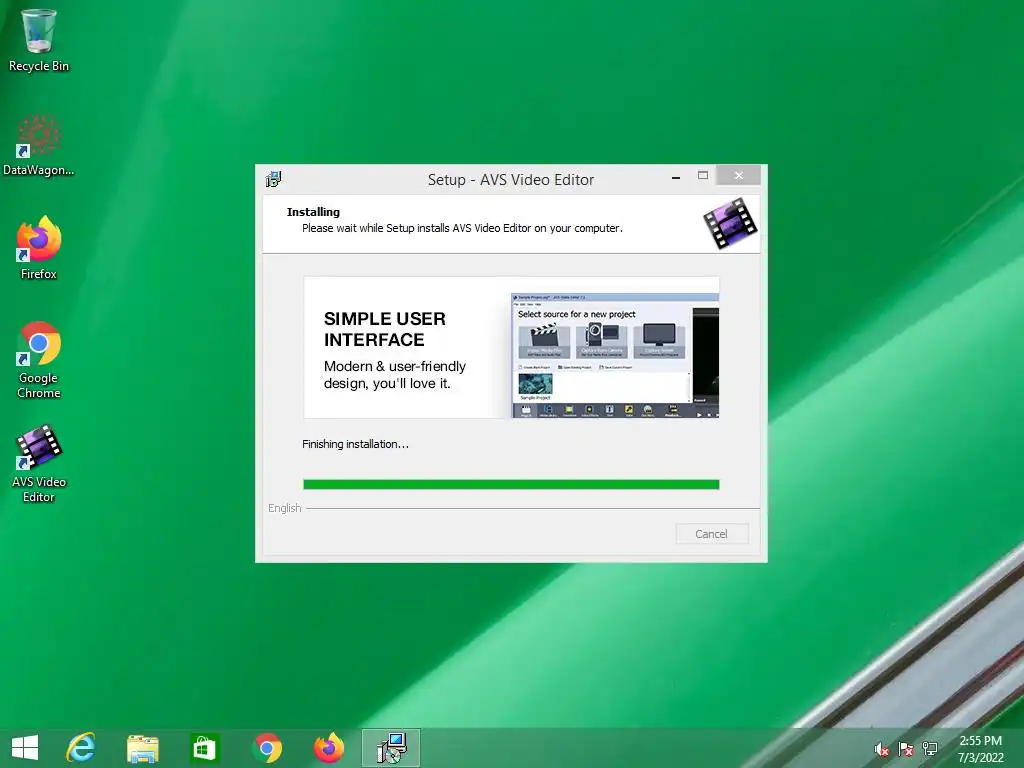
Task: Click the 'Setup - AVS Video Editor' title
Action: coord(511,180)
